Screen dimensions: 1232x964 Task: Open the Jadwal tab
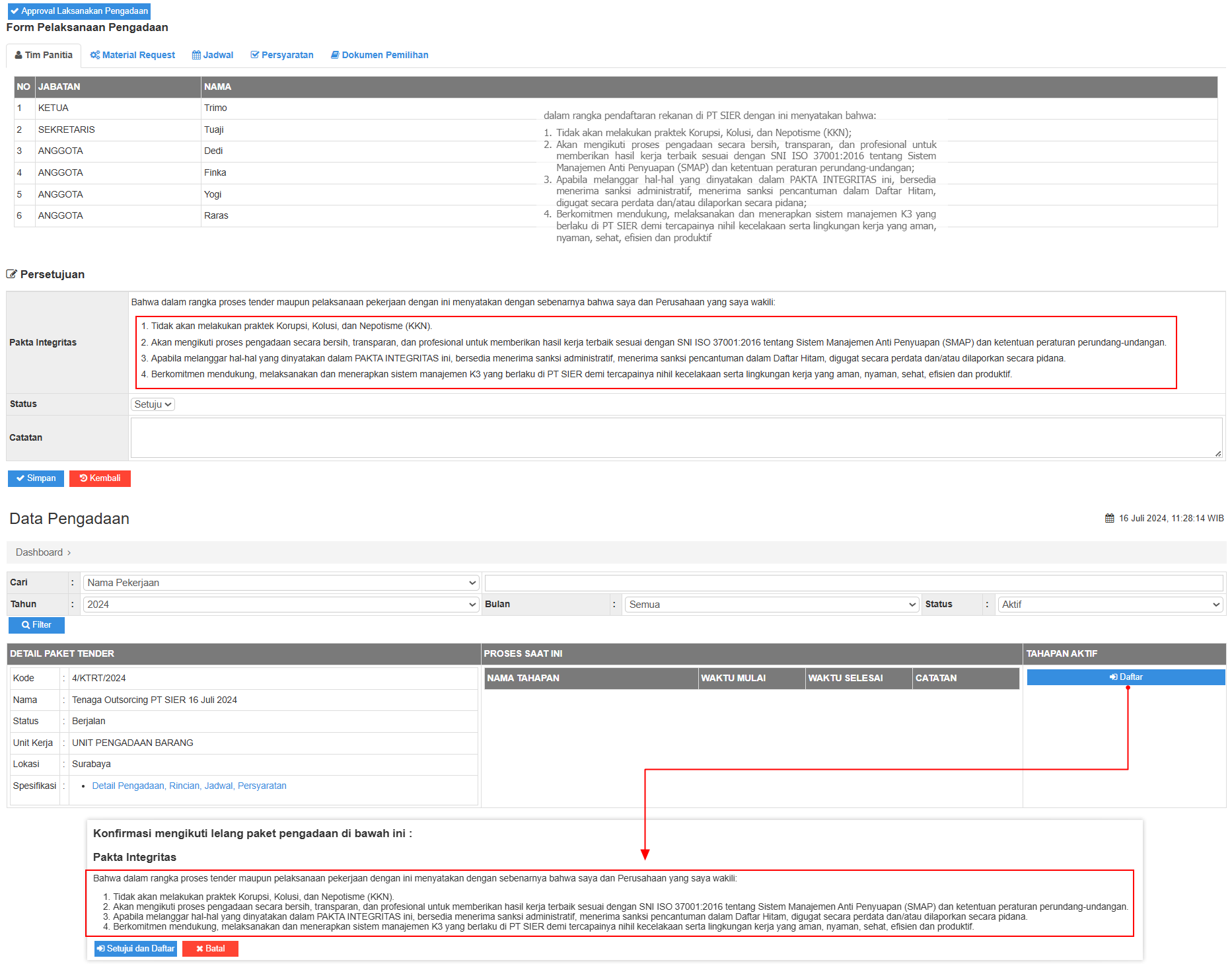tap(213, 56)
